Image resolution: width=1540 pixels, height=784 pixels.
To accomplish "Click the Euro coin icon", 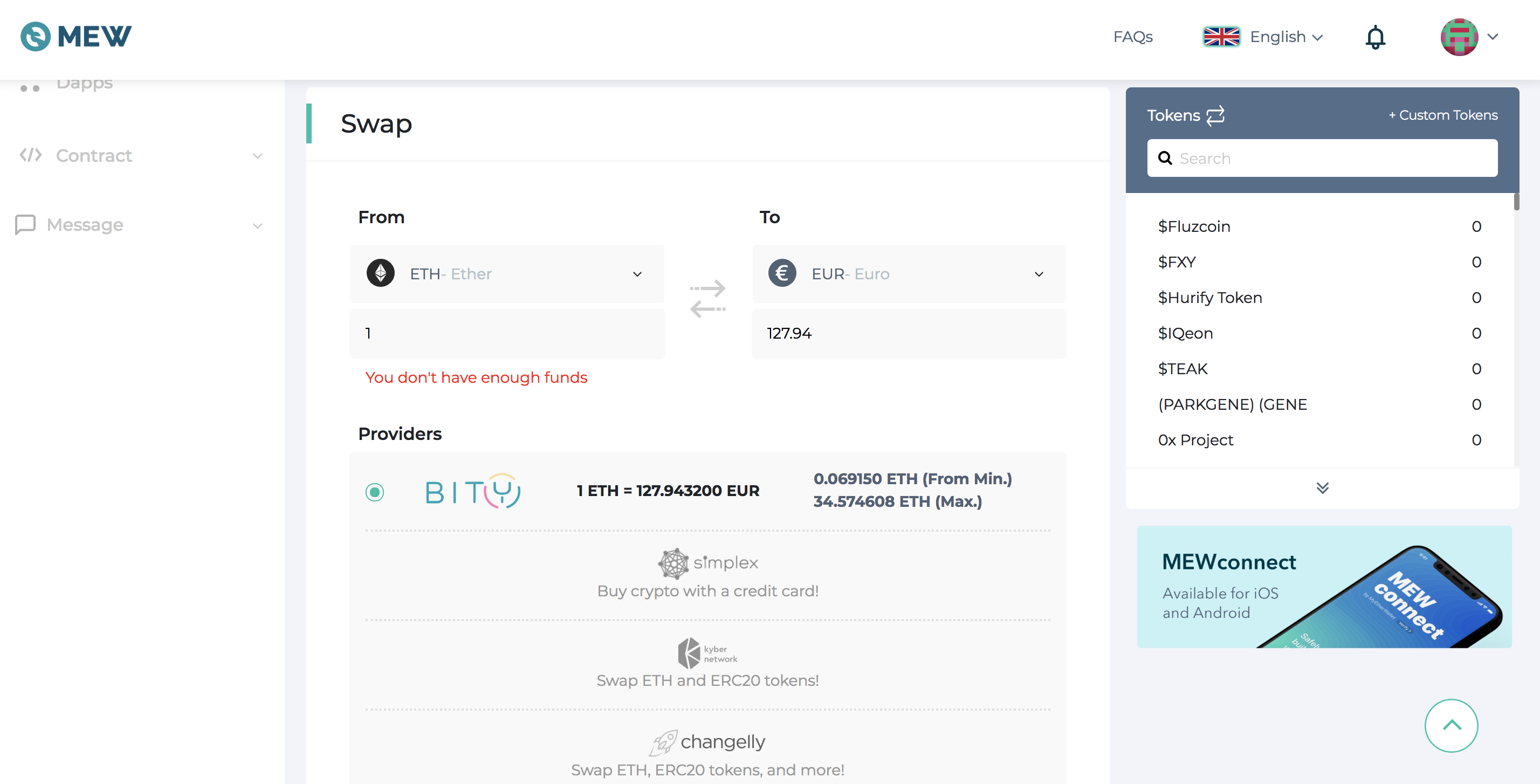I will 782,273.
